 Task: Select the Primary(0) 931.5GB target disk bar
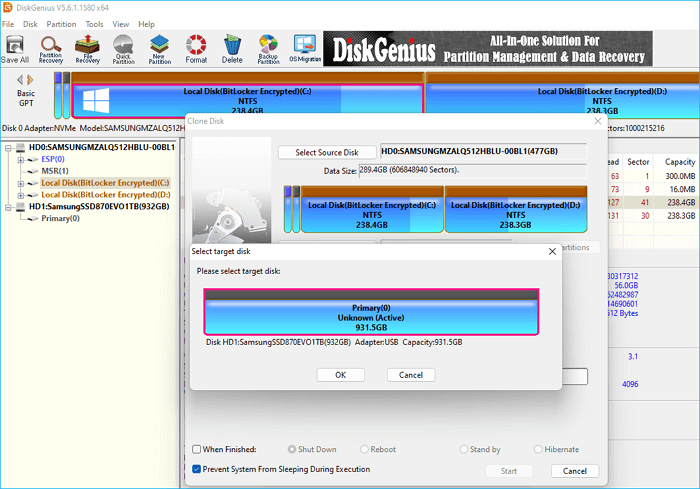point(371,312)
